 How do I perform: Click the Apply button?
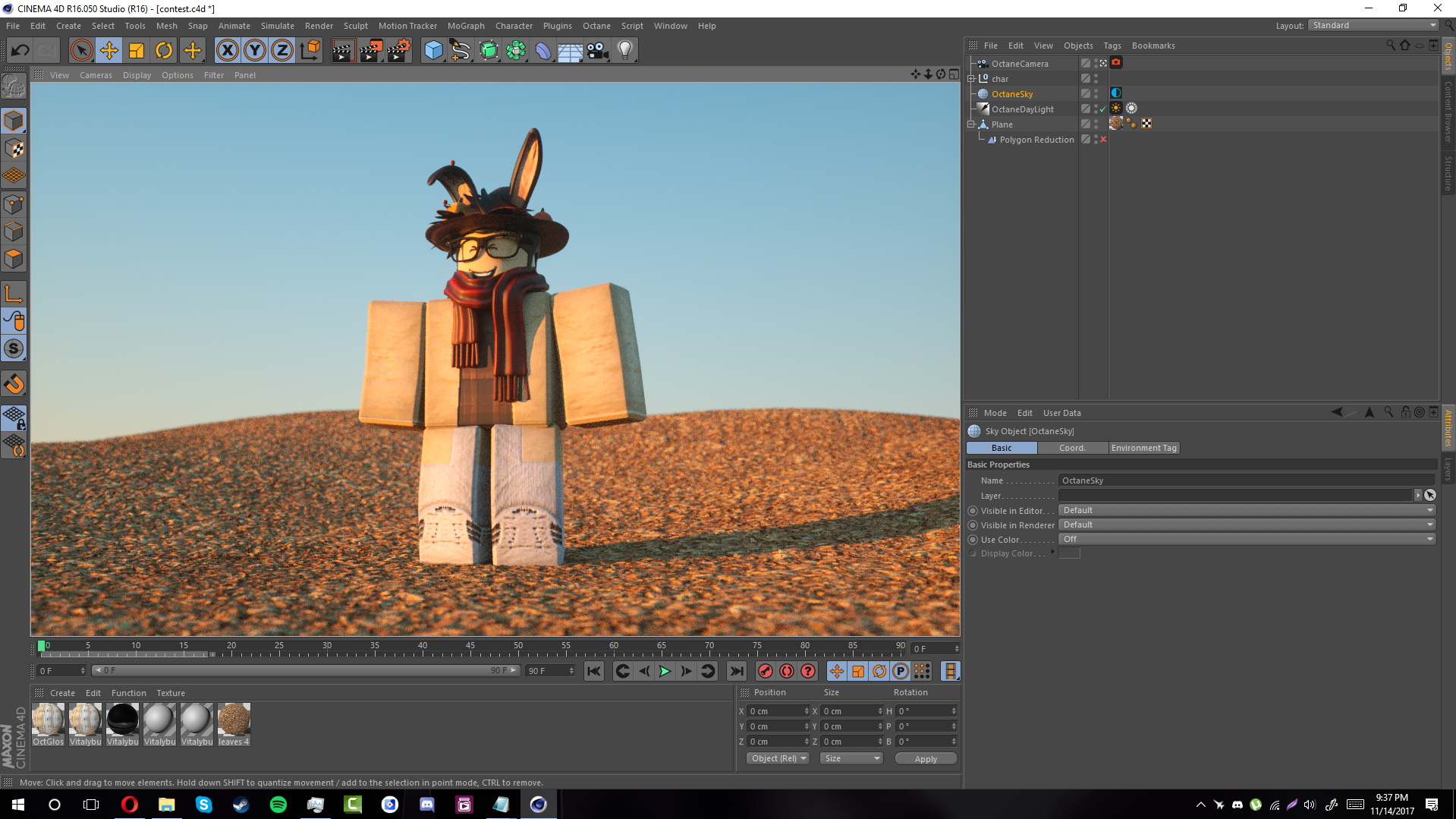click(926, 759)
